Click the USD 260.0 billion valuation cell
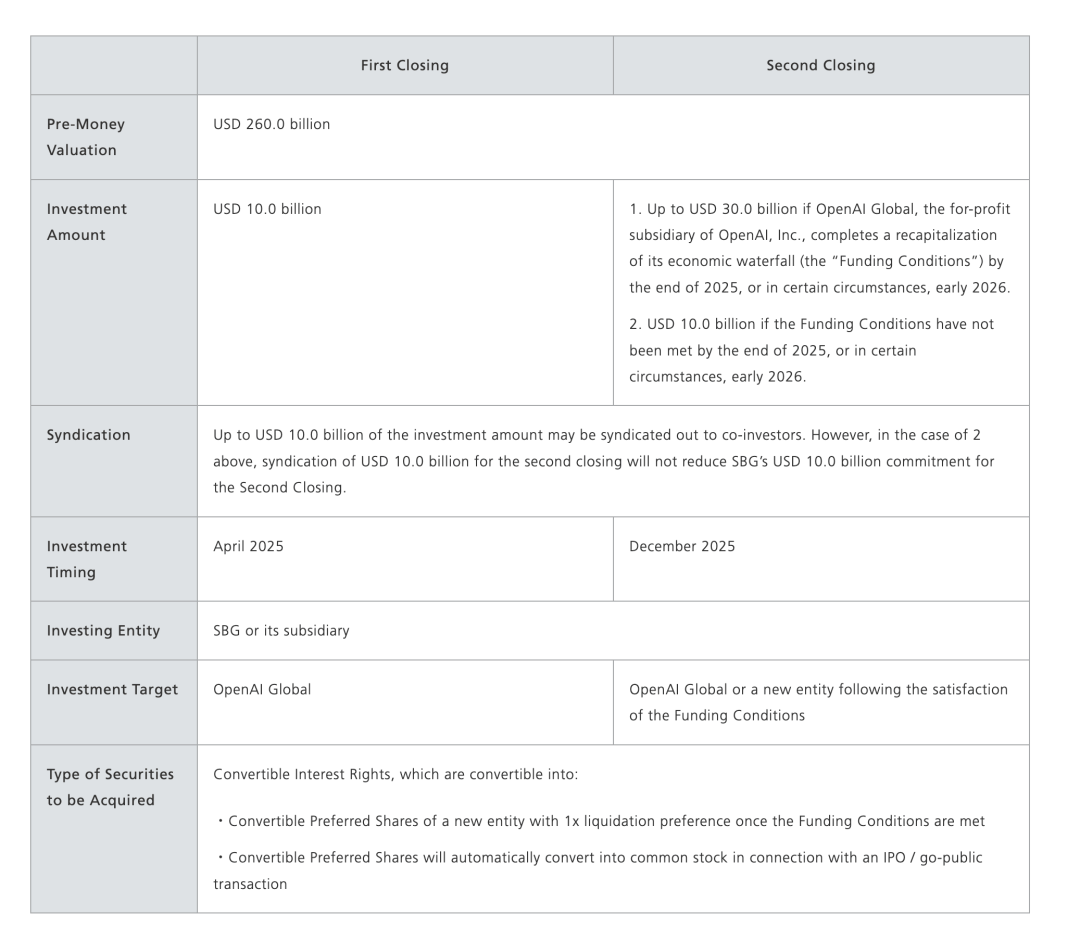Screen dimensions: 1080x940 271,125
